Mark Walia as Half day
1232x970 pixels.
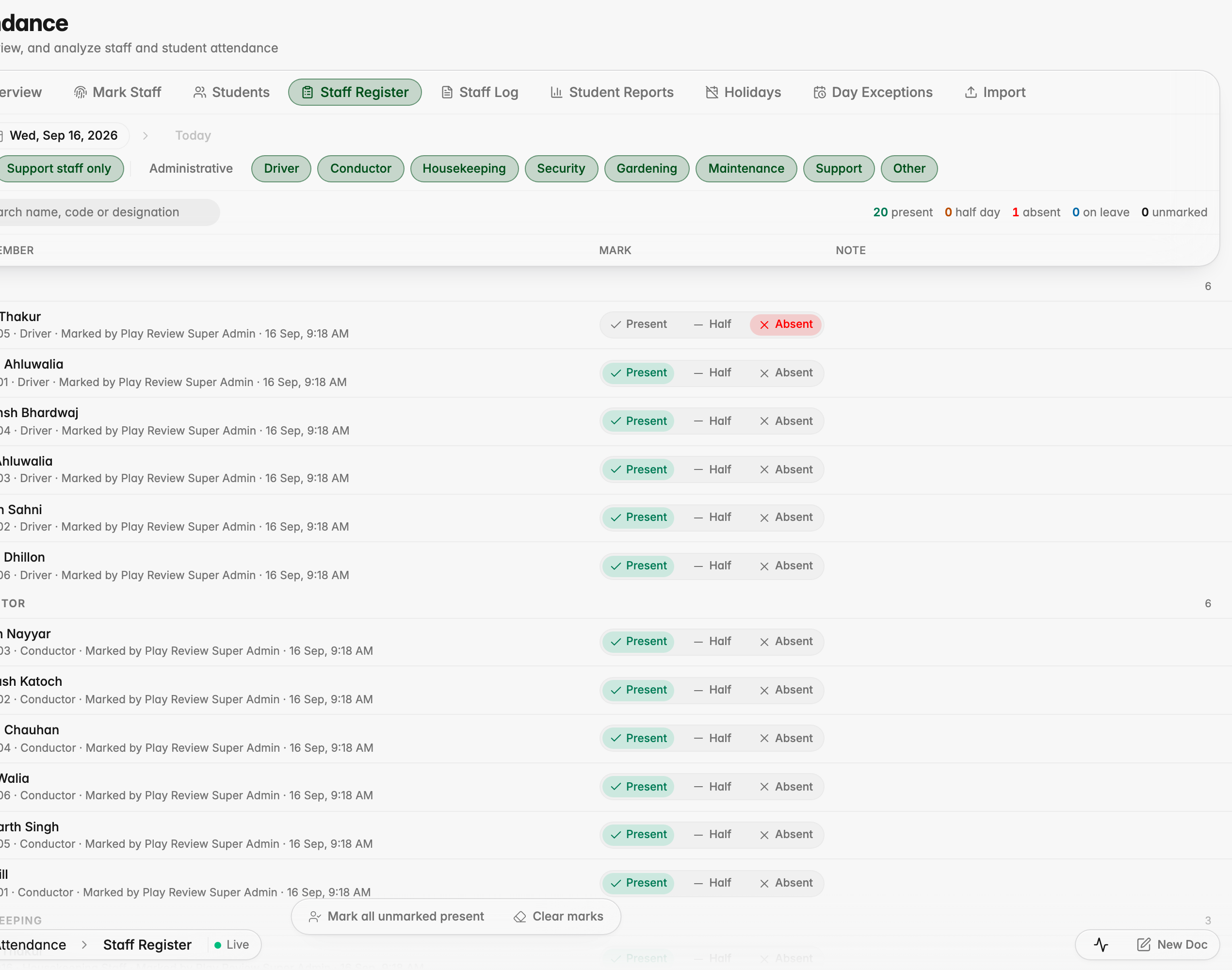[712, 787]
